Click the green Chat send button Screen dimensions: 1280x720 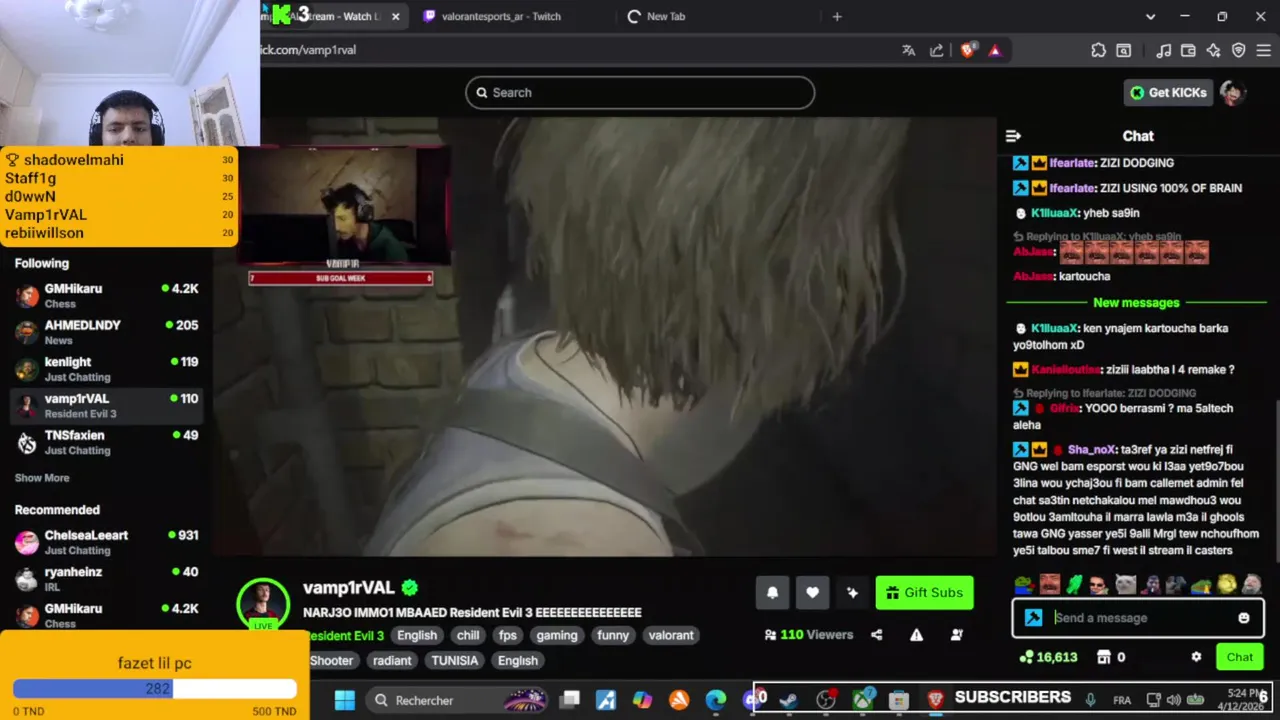[1240, 657]
